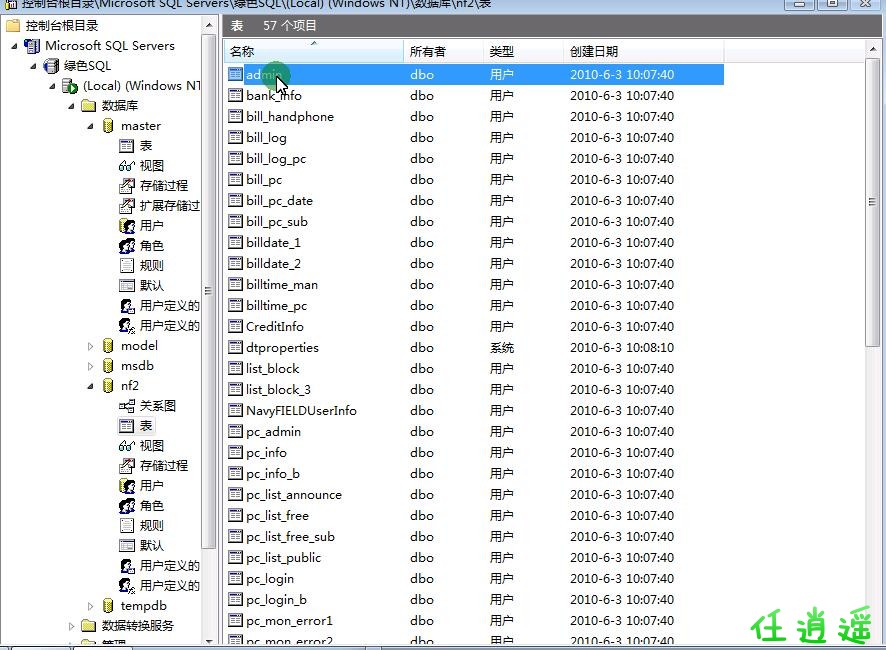886x650 pixels.
Task: Click the 规则 icon under nf2
Action: pos(127,526)
